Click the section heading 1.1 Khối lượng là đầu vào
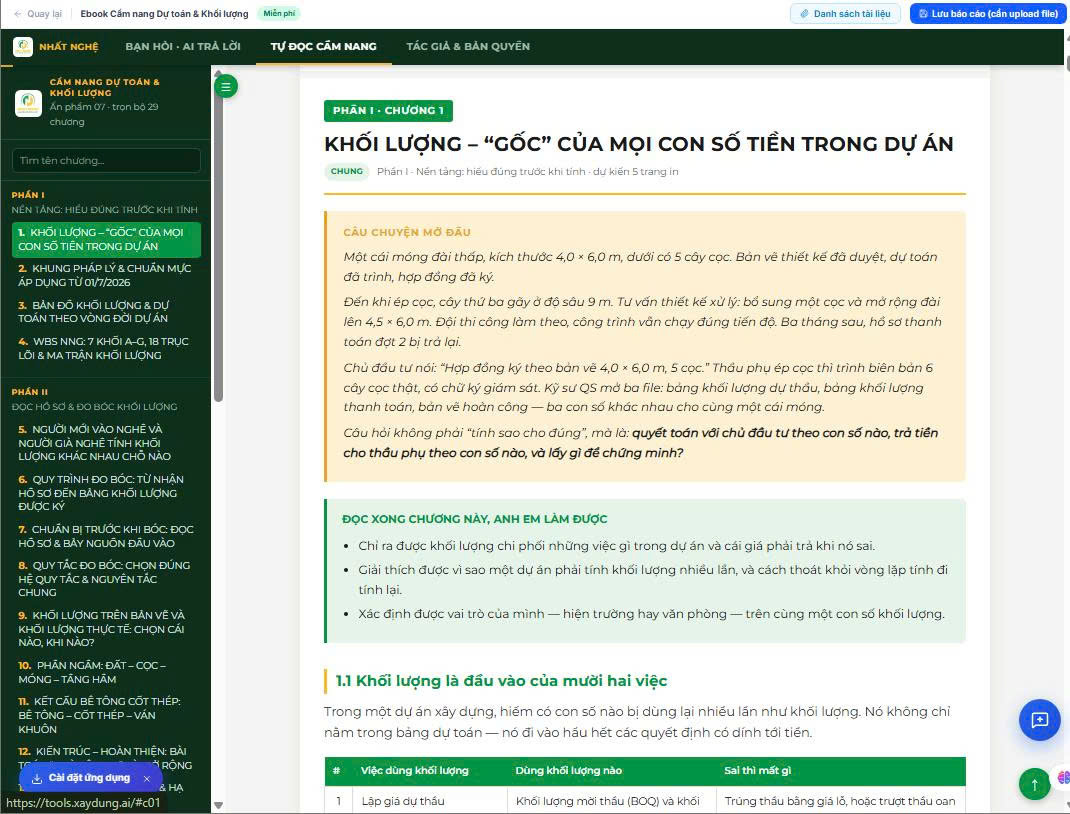 pyautogui.click(x=502, y=681)
